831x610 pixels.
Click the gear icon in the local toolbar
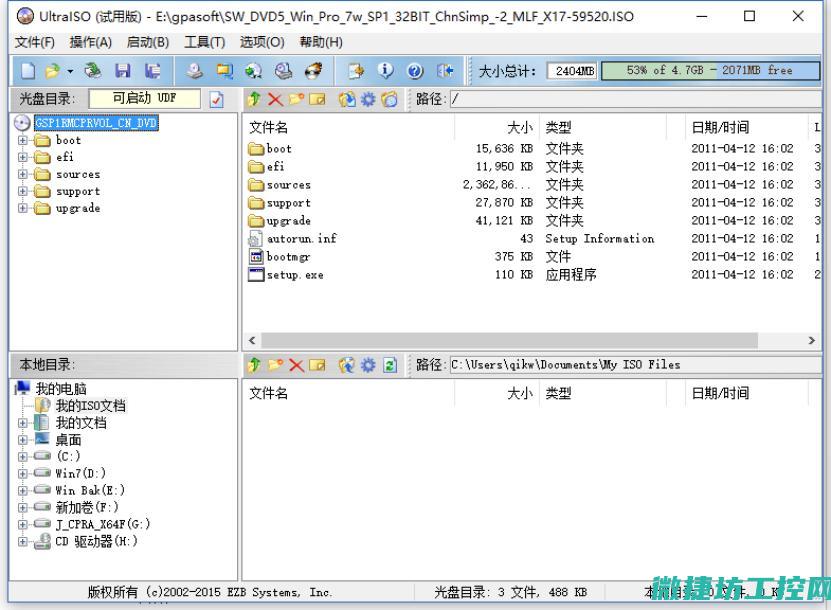click(368, 365)
